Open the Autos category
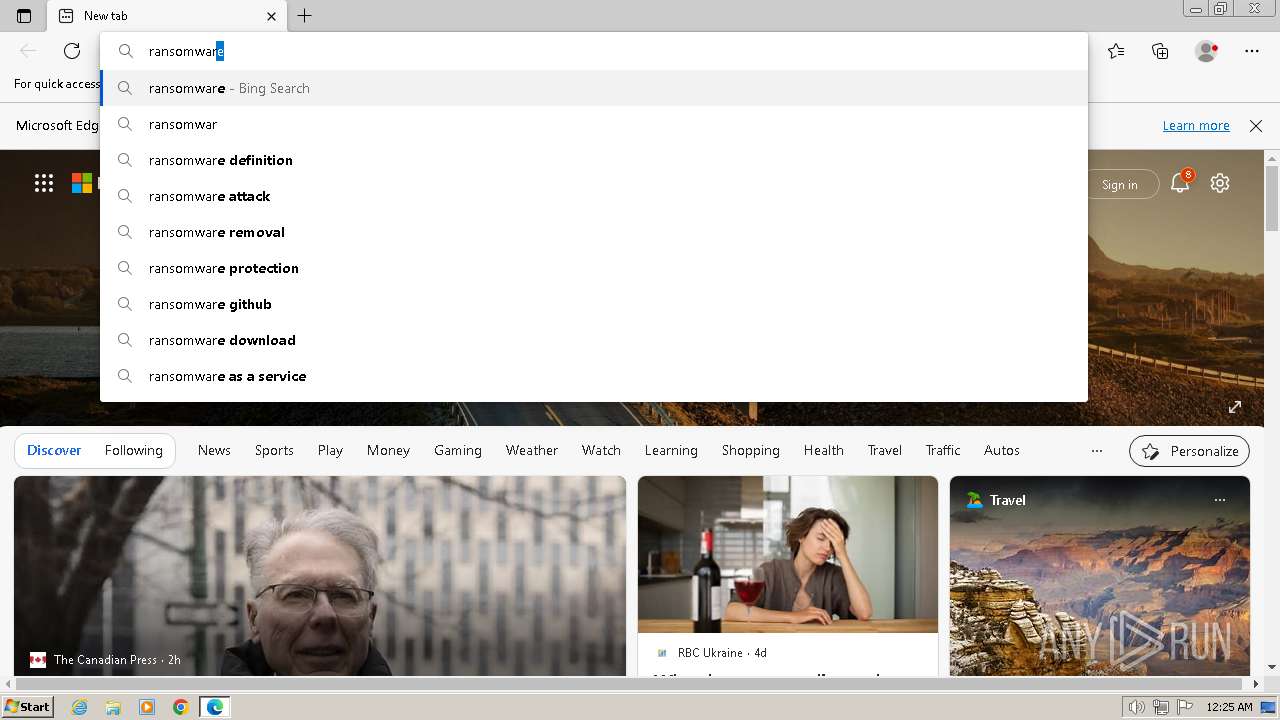The height and width of the screenshot is (720, 1280). 1002,450
